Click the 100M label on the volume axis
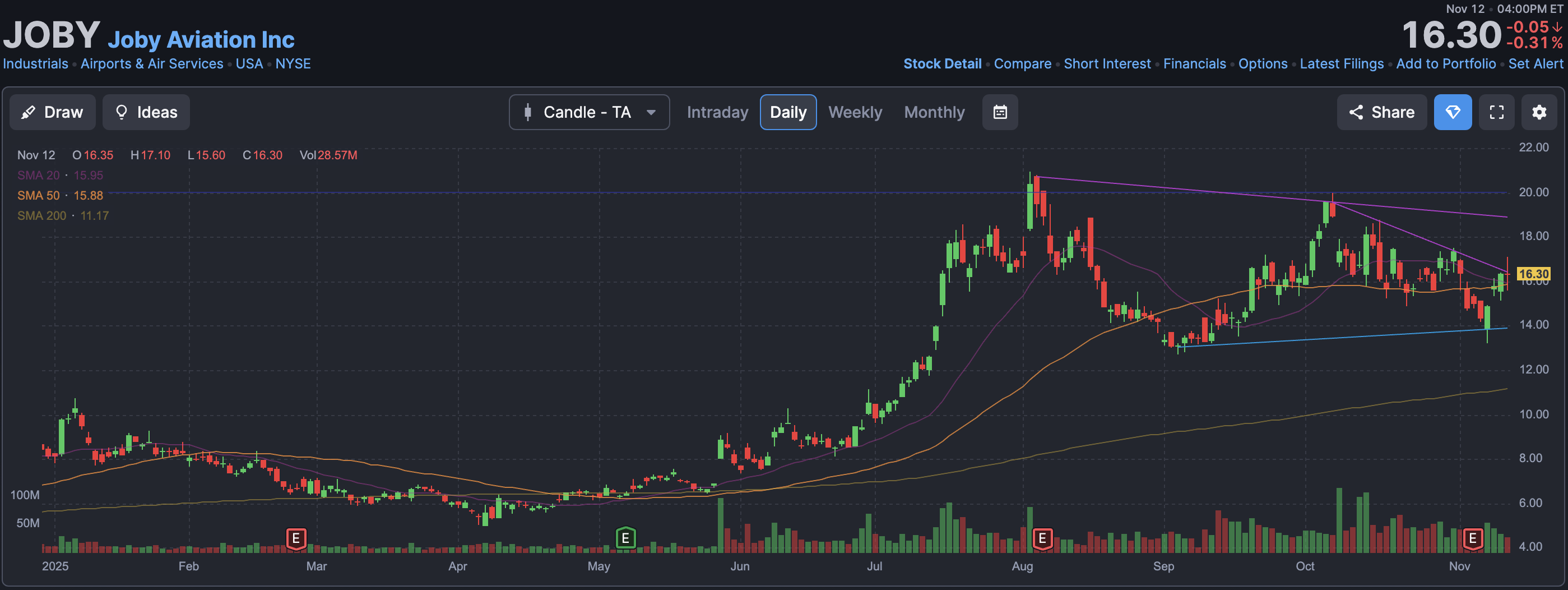 coord(25,495)
